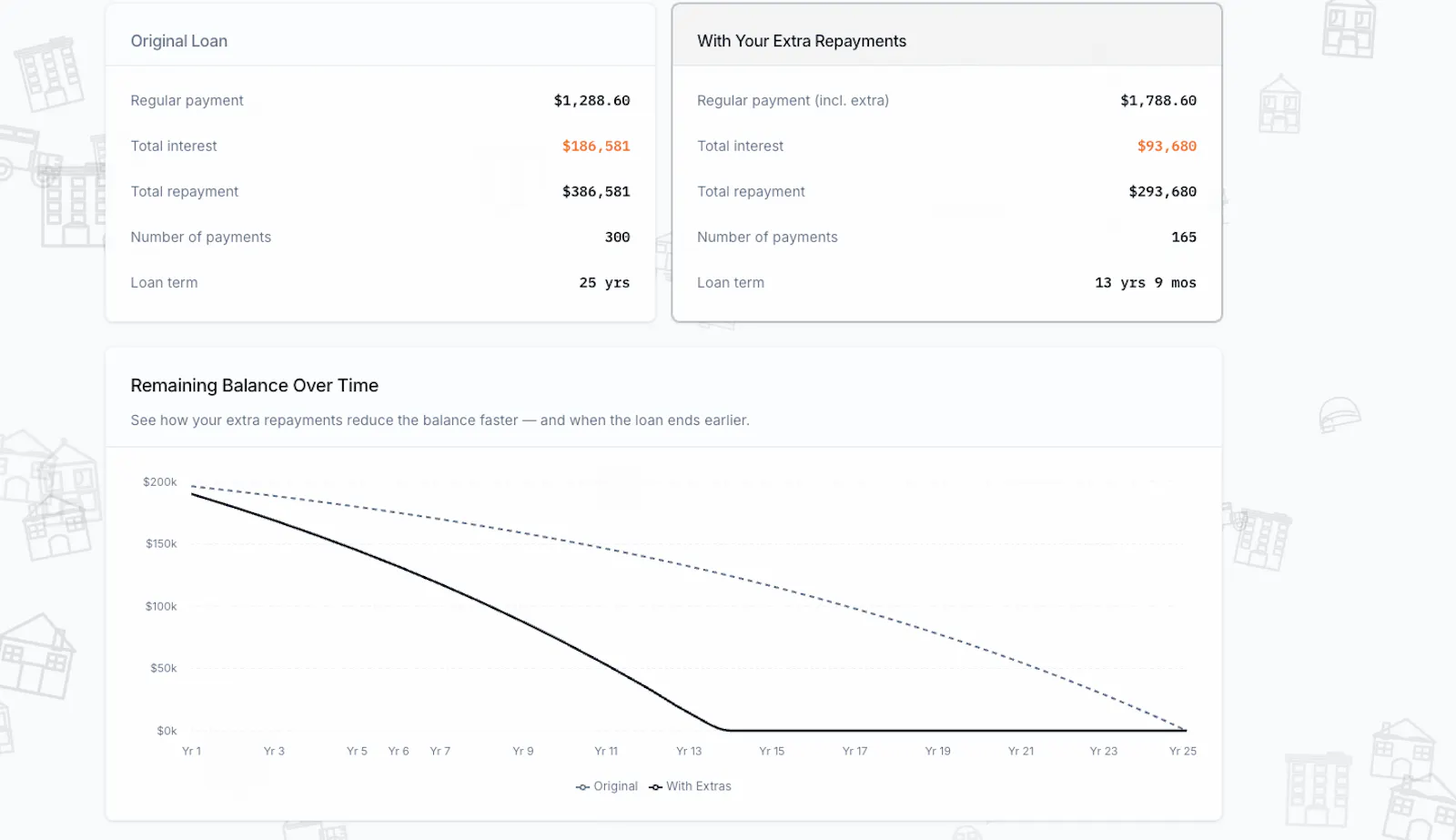Click the Yr 6 x-axis label

pyautogui.click(x=399, y=751)
